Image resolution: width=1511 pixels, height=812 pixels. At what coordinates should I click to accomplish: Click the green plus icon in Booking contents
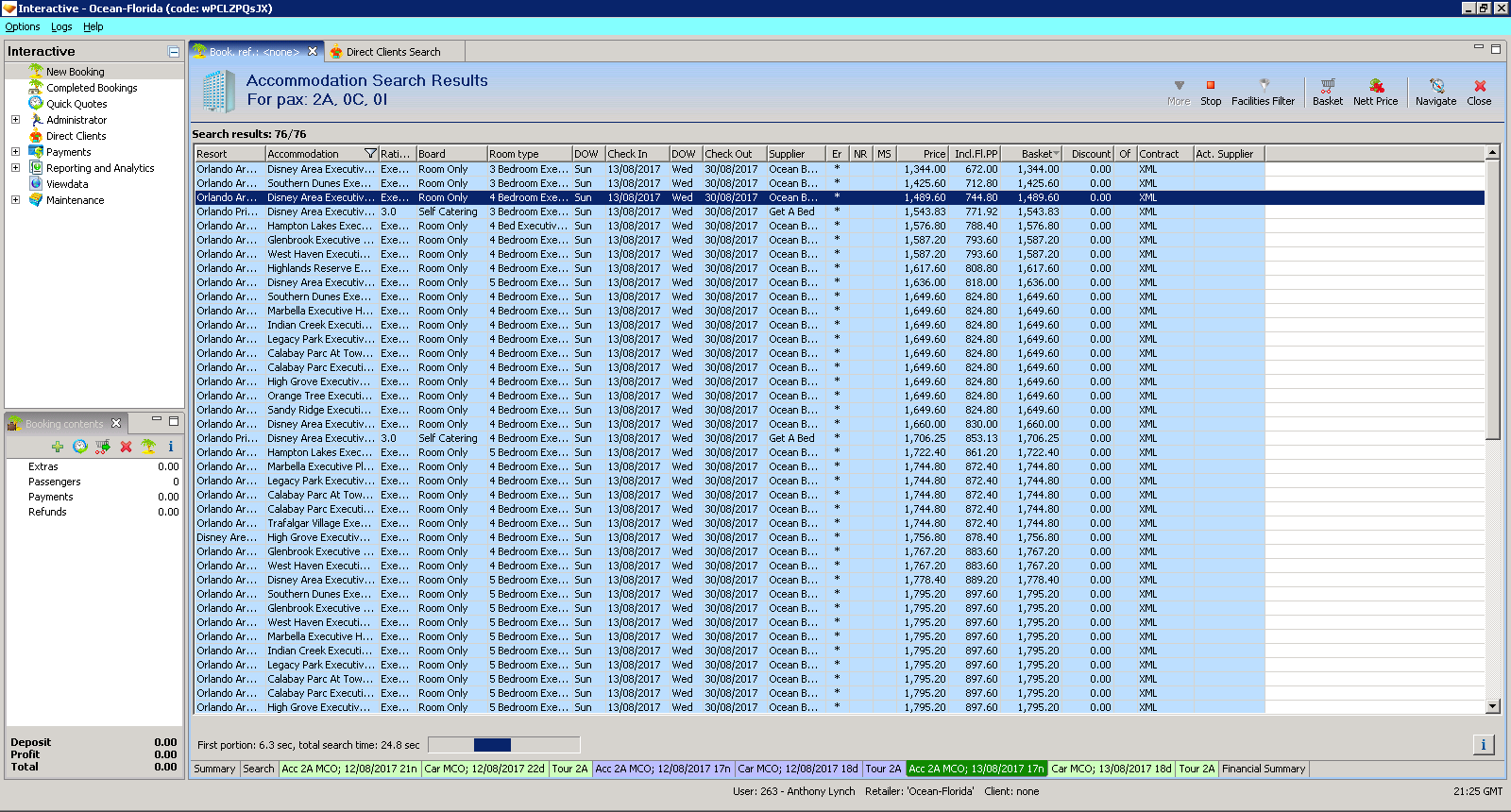click(x=58, y=447)
